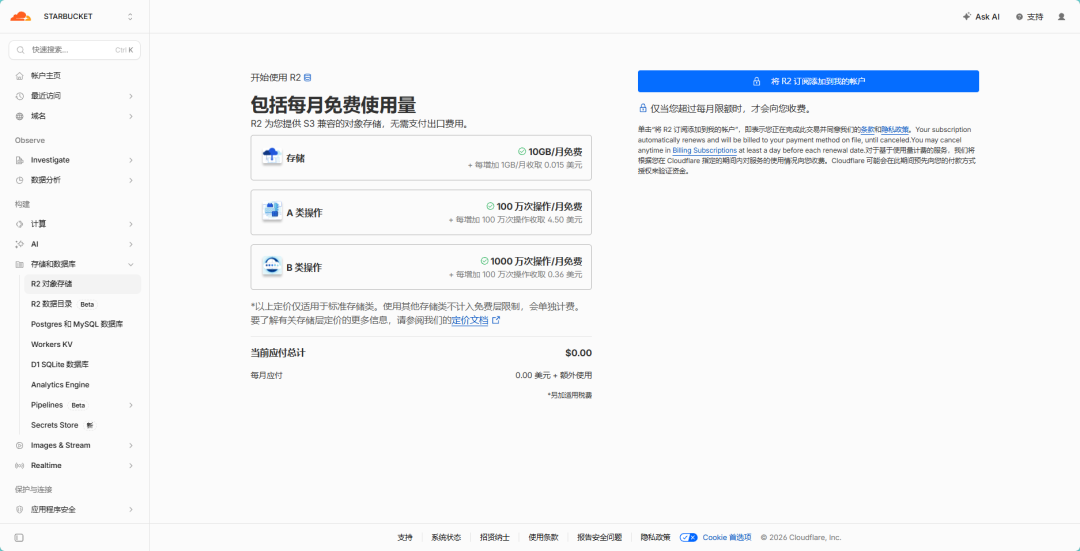This screenshot has width=1080, height=551.
Task: Expand the 应用程序安全 chevron
Action: pyautogui.click(x=131, y=510)
